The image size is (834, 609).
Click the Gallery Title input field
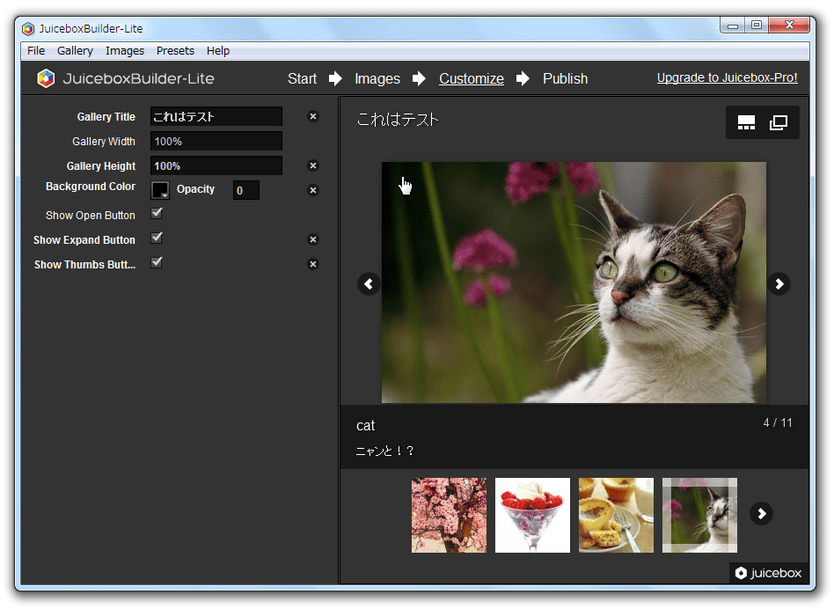pyautogui.click(x=216, y=116)
